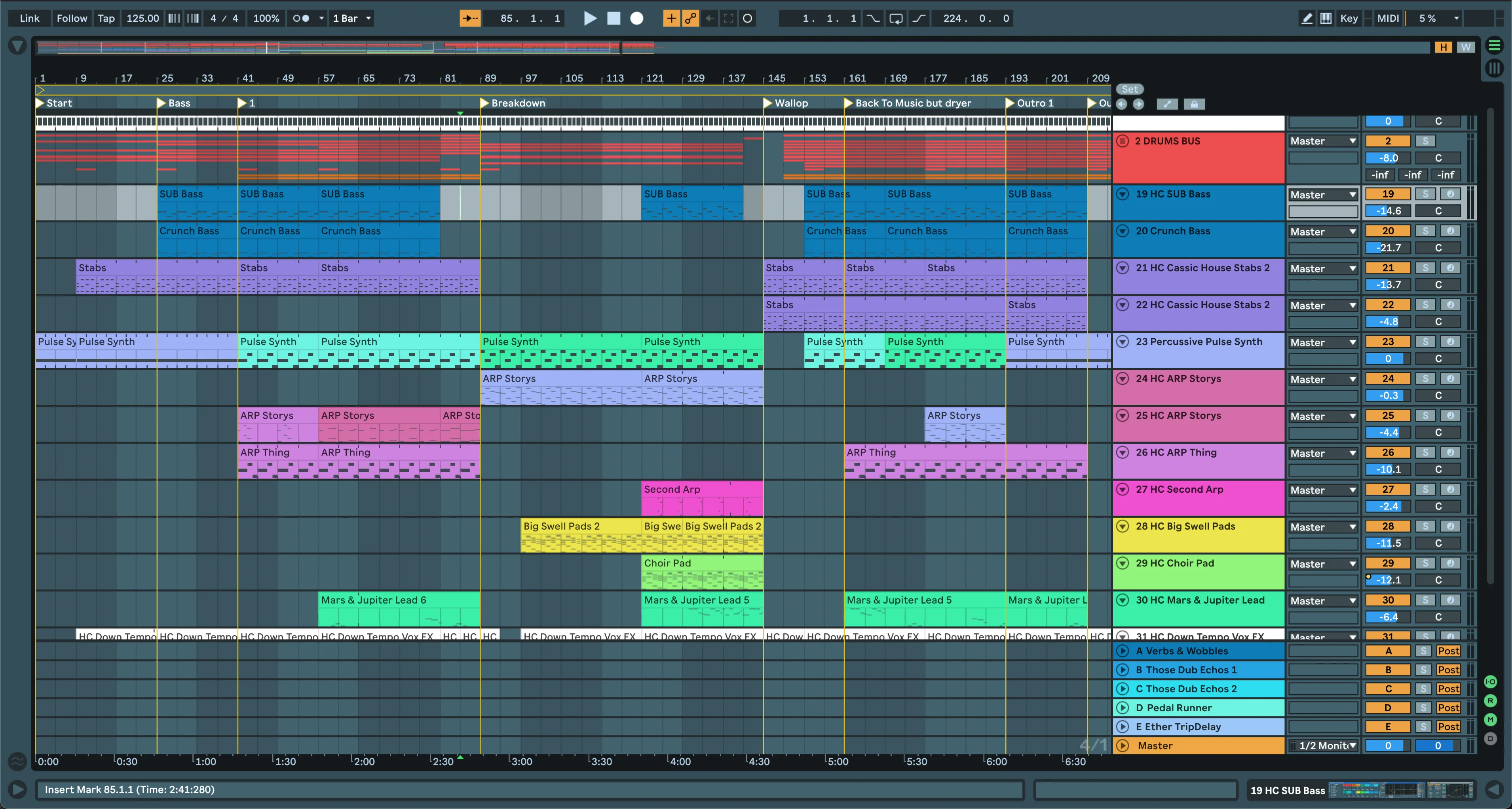The image size is (1512, 809).
Task: Toggle Returns visibility R button
Action: [1490, 701]
